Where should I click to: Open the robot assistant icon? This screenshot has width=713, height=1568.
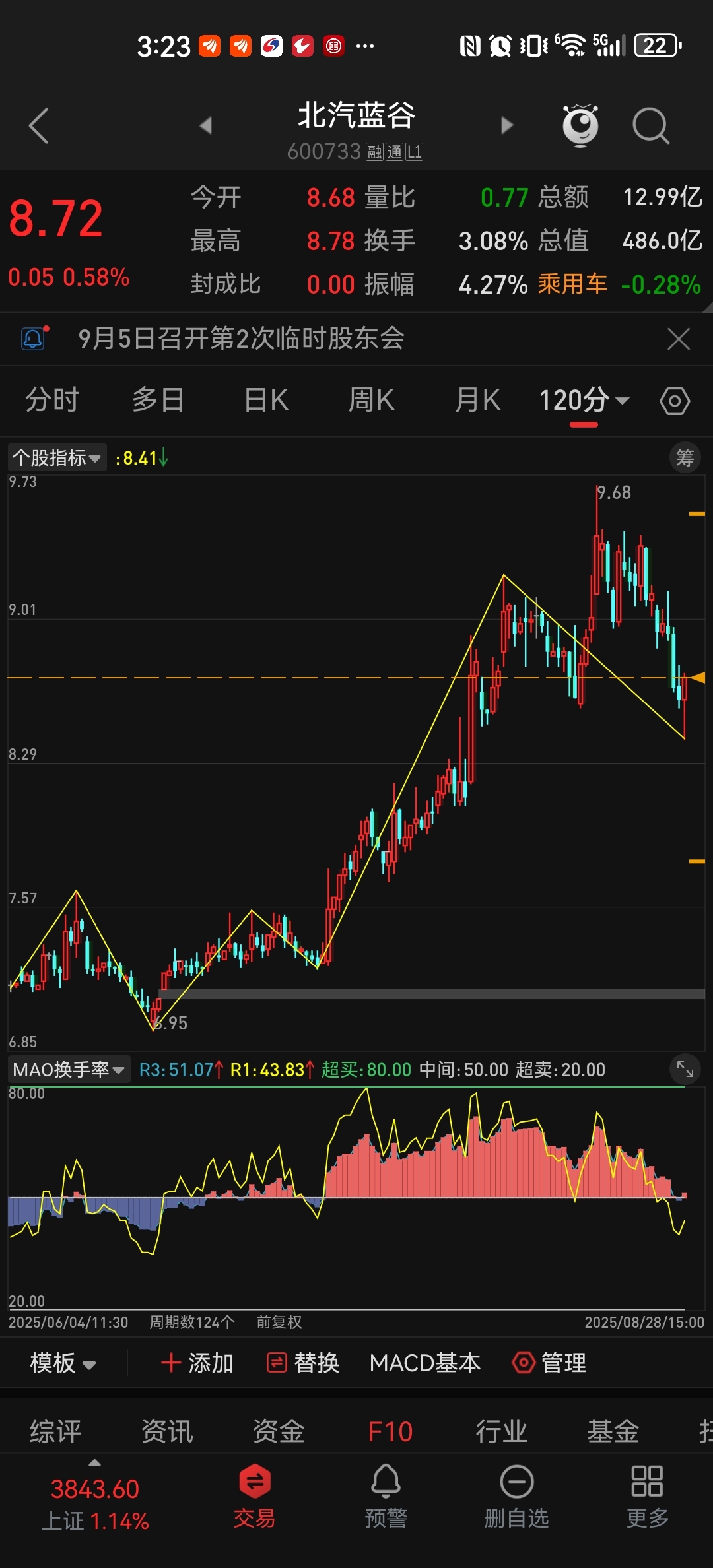pyautogui.click(x=580, y=124)
